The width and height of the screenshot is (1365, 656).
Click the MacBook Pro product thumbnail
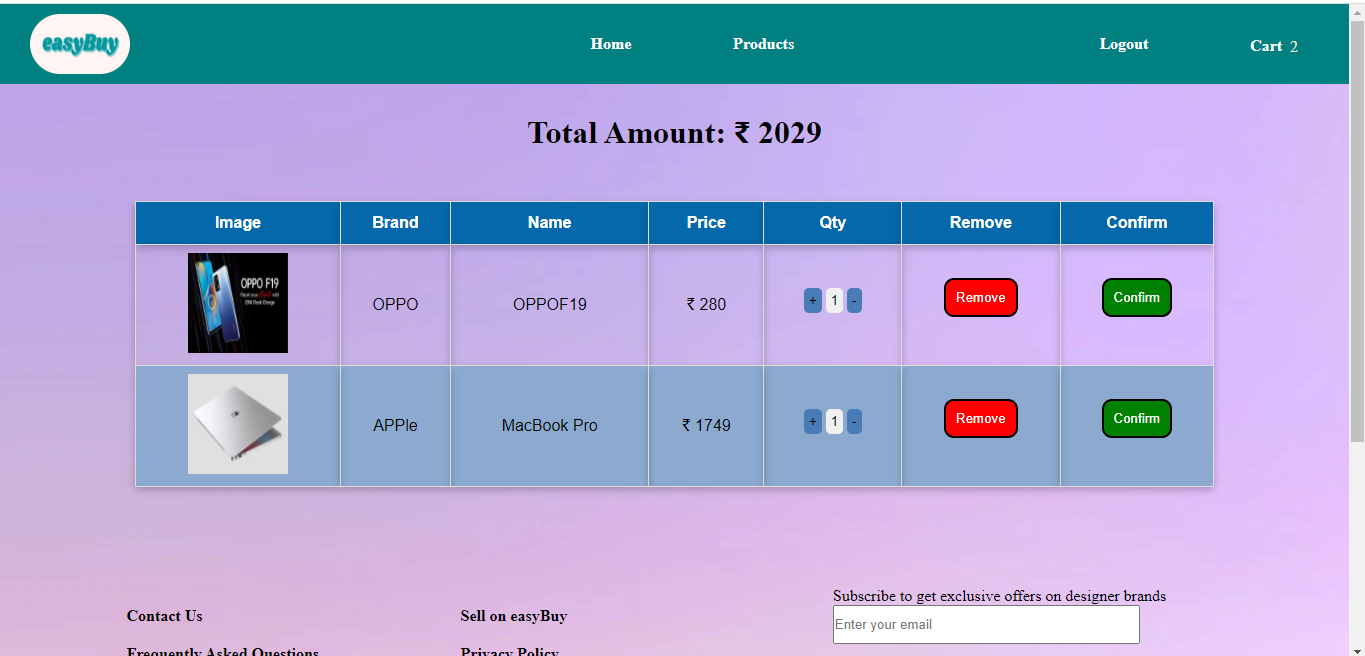tap(238, 424)
